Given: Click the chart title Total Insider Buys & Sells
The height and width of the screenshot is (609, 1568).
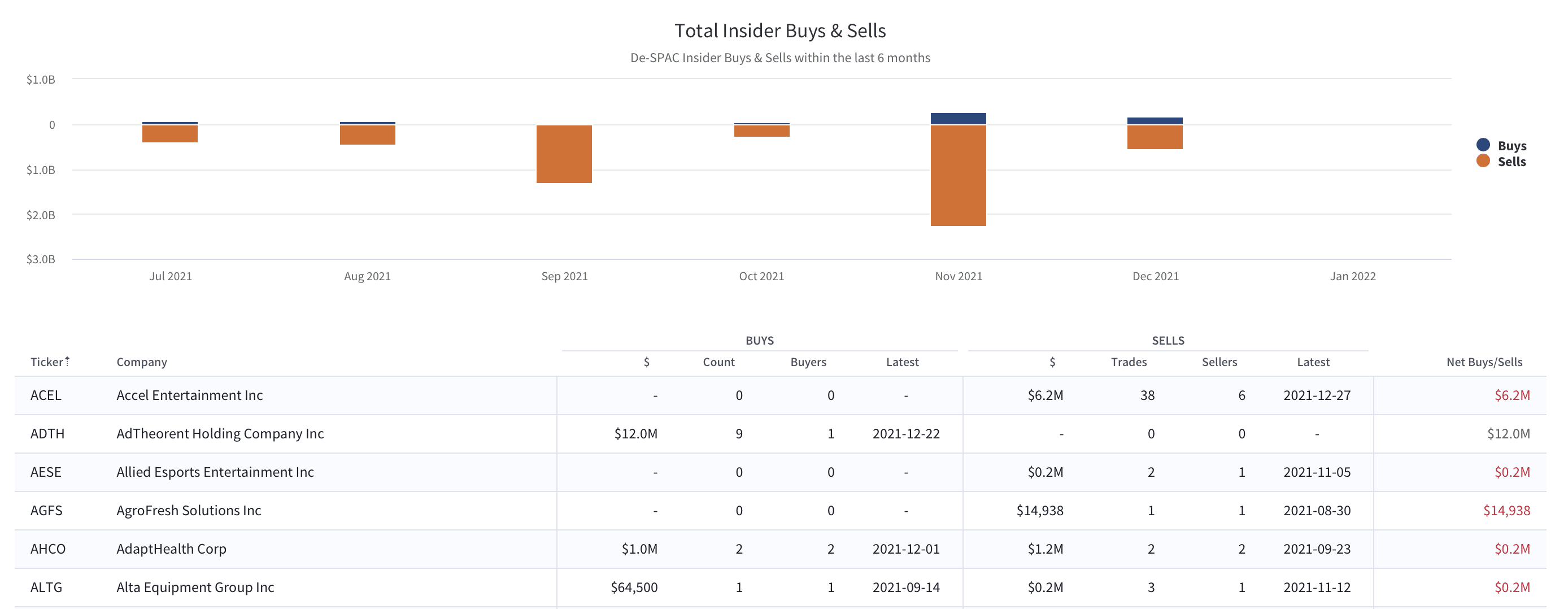Looking at the screenshot, I should click(779, 31).
